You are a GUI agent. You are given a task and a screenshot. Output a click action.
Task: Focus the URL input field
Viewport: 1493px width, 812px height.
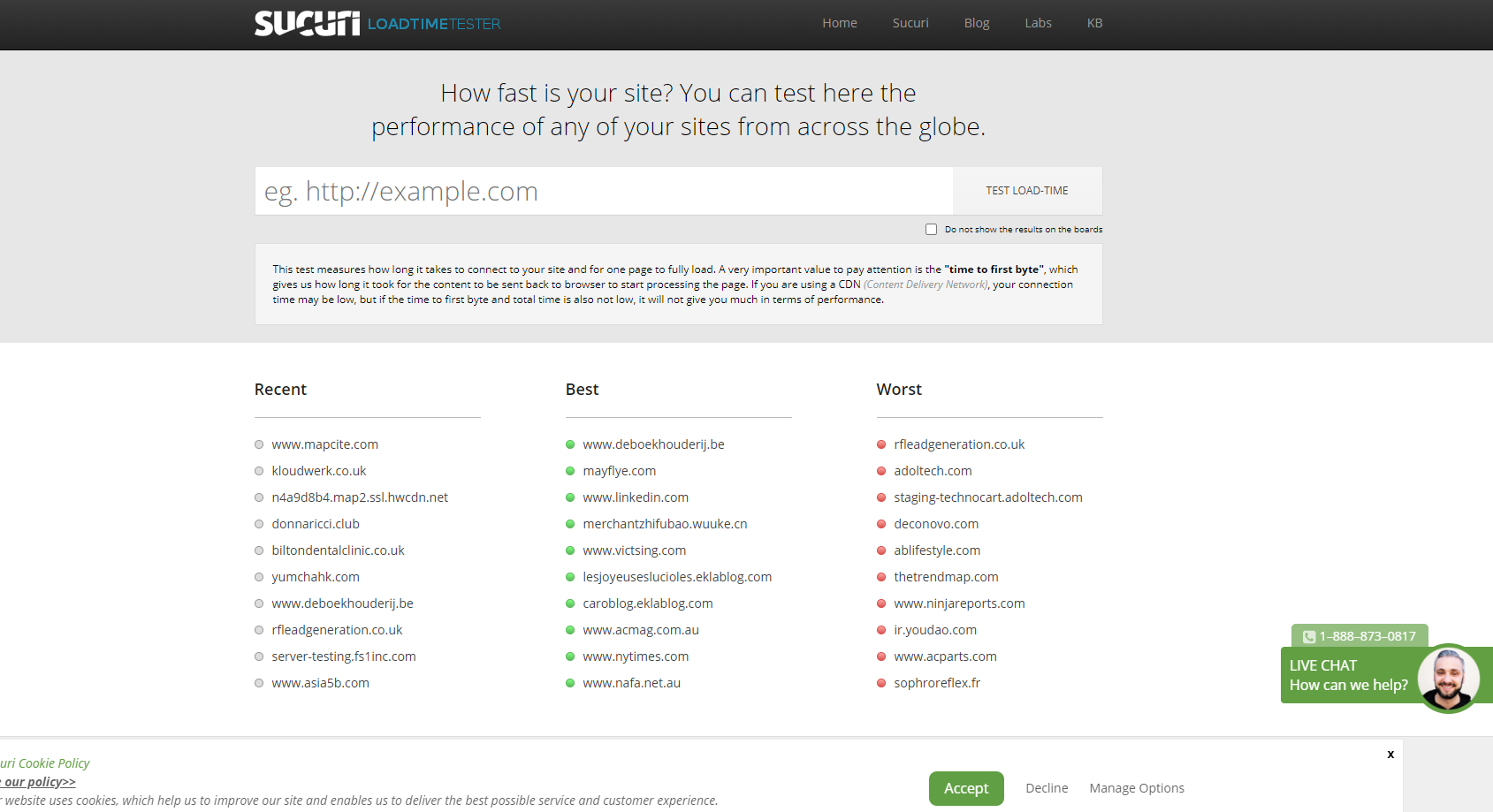(604, 191)
